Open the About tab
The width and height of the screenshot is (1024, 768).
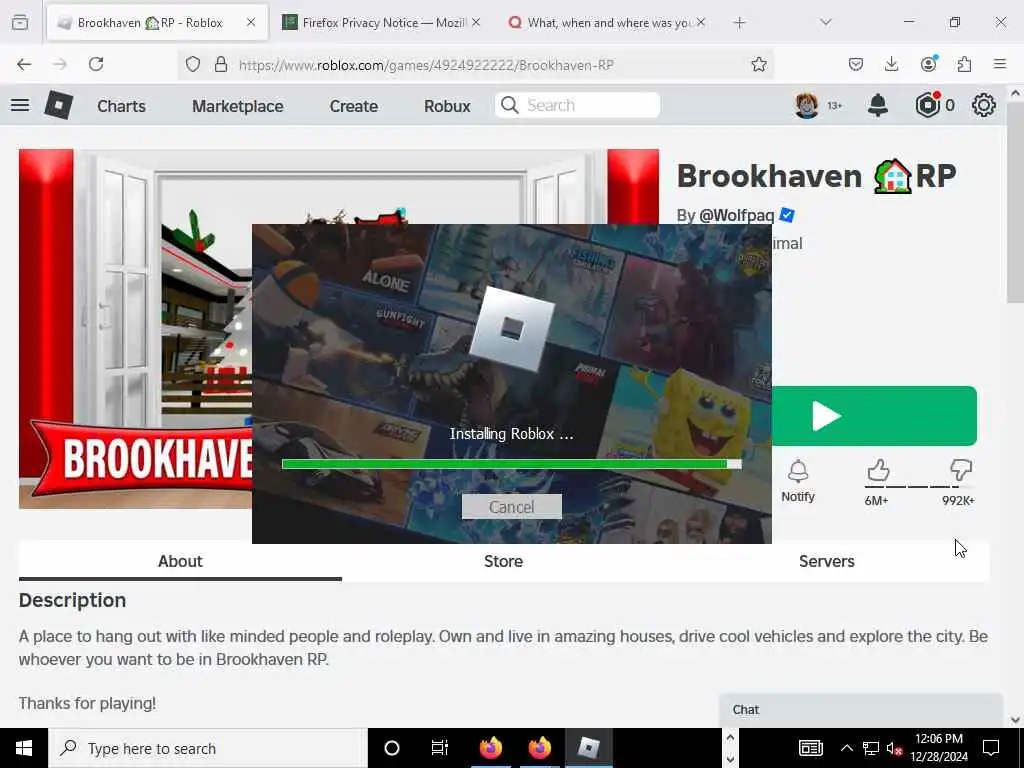[x=180, y=561]
